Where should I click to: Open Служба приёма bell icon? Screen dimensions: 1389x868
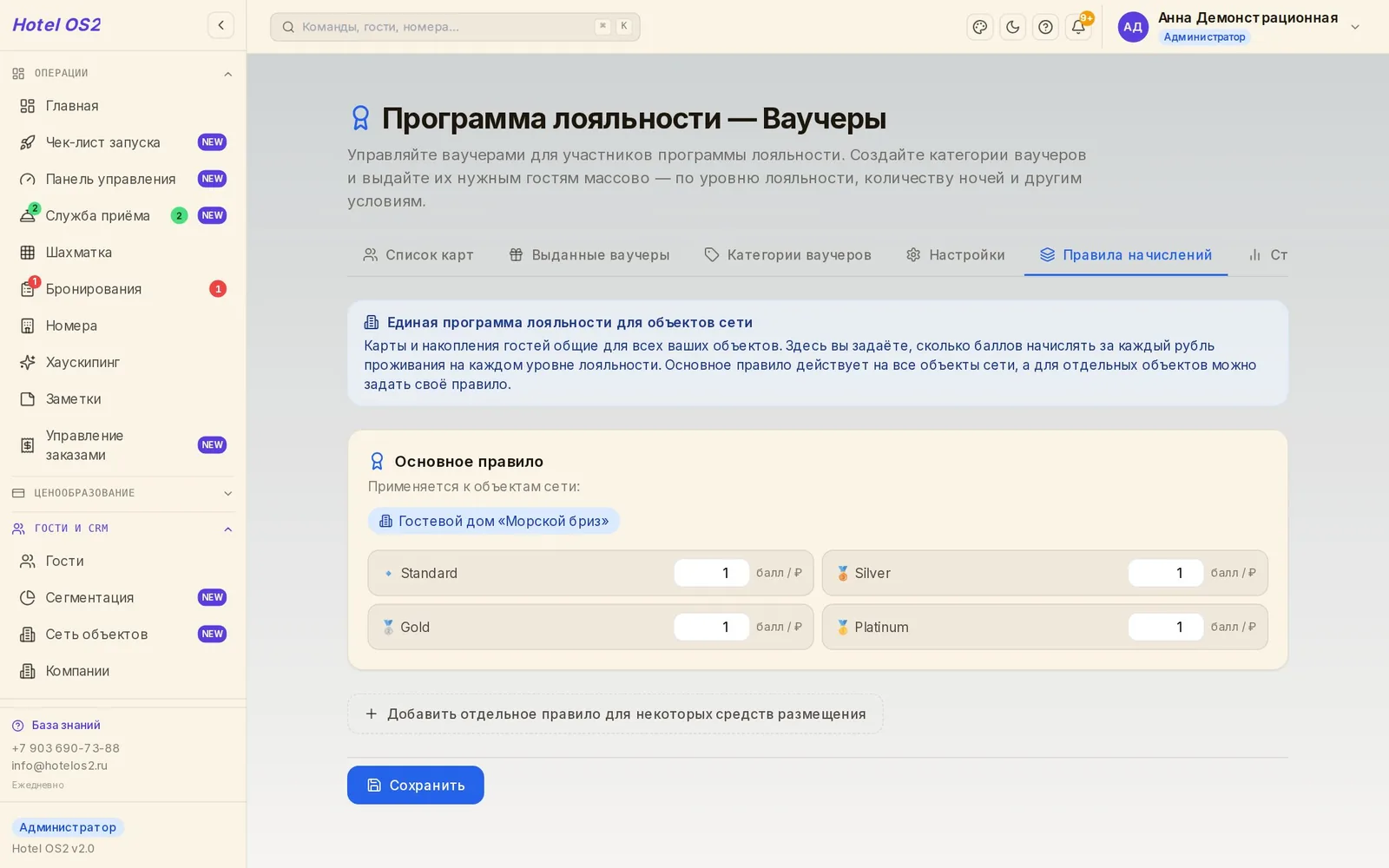click(x=28, y=215)
